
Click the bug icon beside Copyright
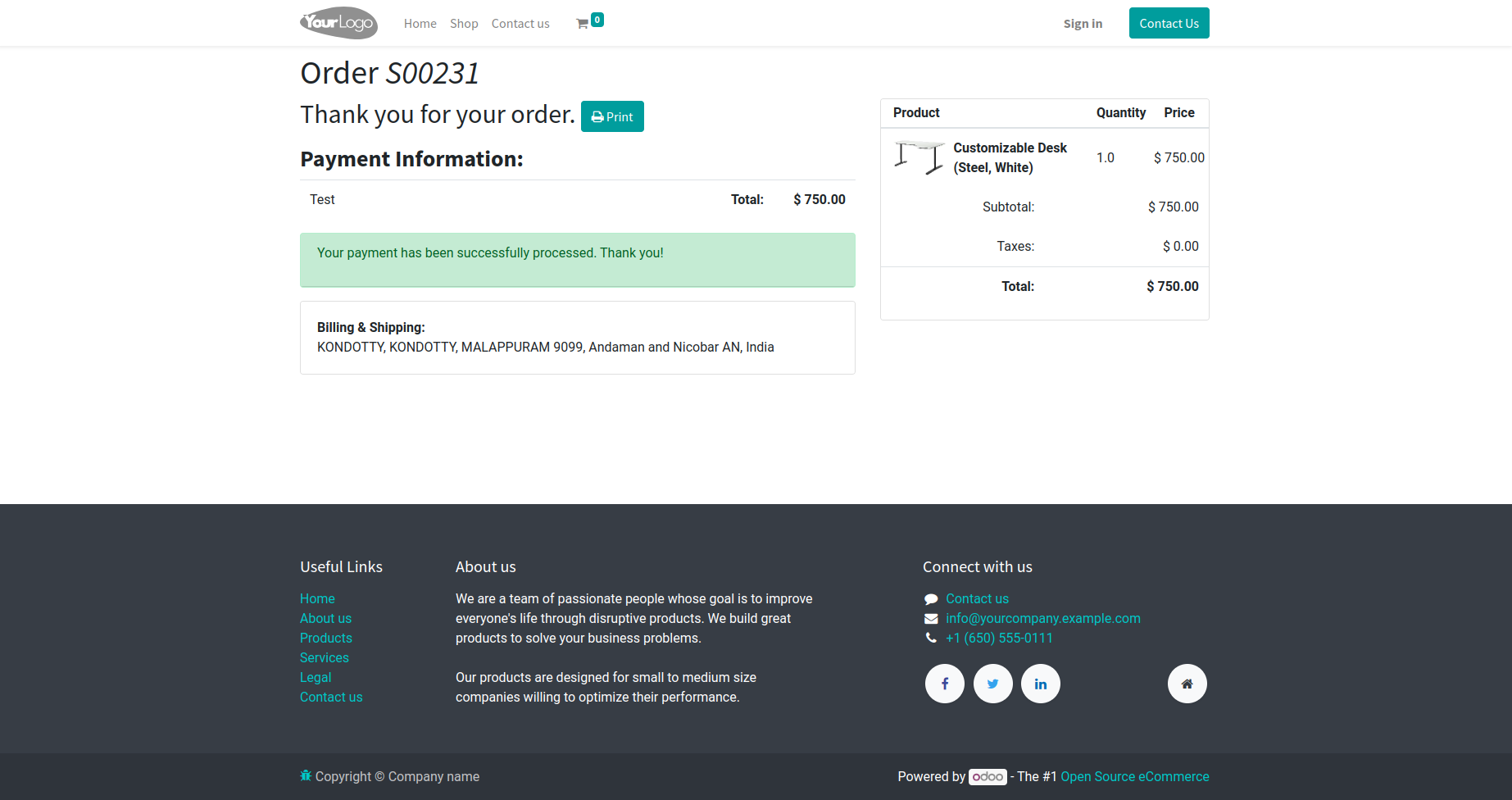point(306,775)
